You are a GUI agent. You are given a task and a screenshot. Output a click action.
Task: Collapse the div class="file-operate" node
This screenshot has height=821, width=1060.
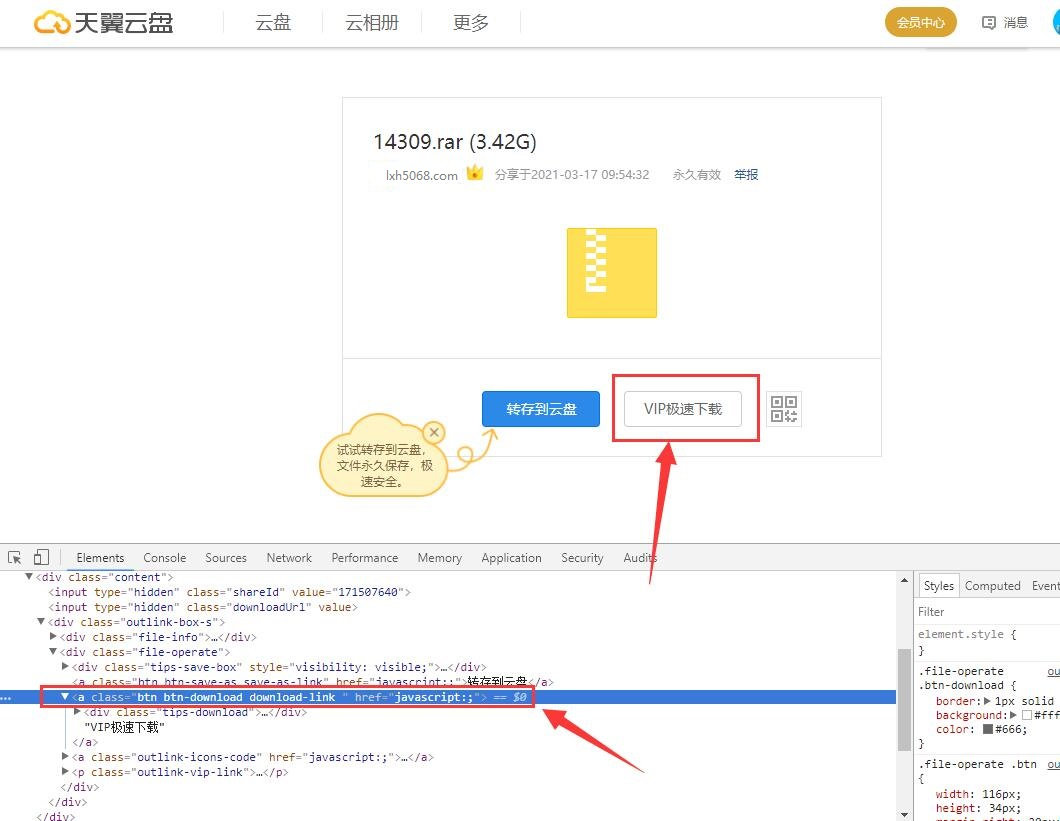tap(53, 651)
